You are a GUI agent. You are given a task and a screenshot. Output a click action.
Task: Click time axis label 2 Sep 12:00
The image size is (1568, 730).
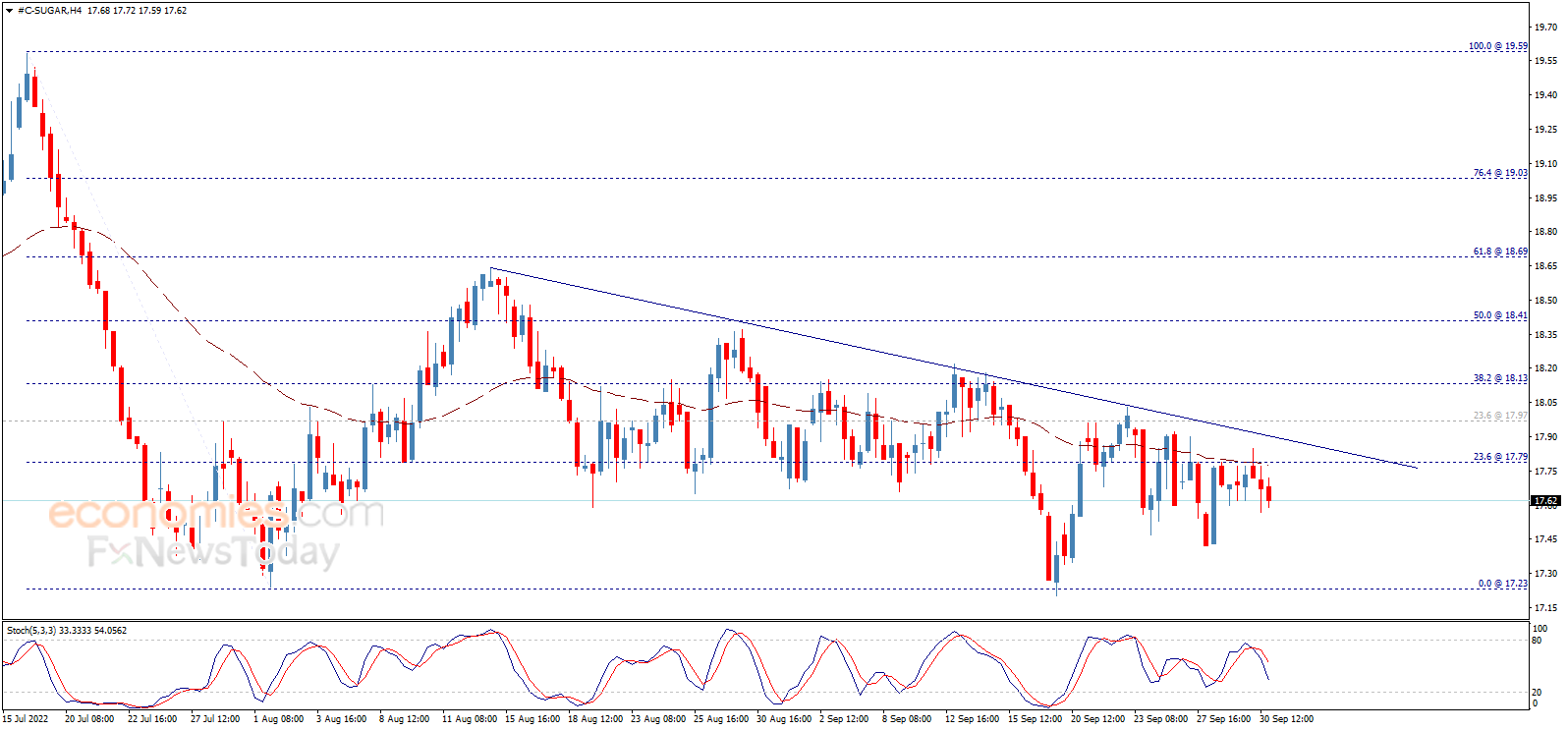point(844,719)
